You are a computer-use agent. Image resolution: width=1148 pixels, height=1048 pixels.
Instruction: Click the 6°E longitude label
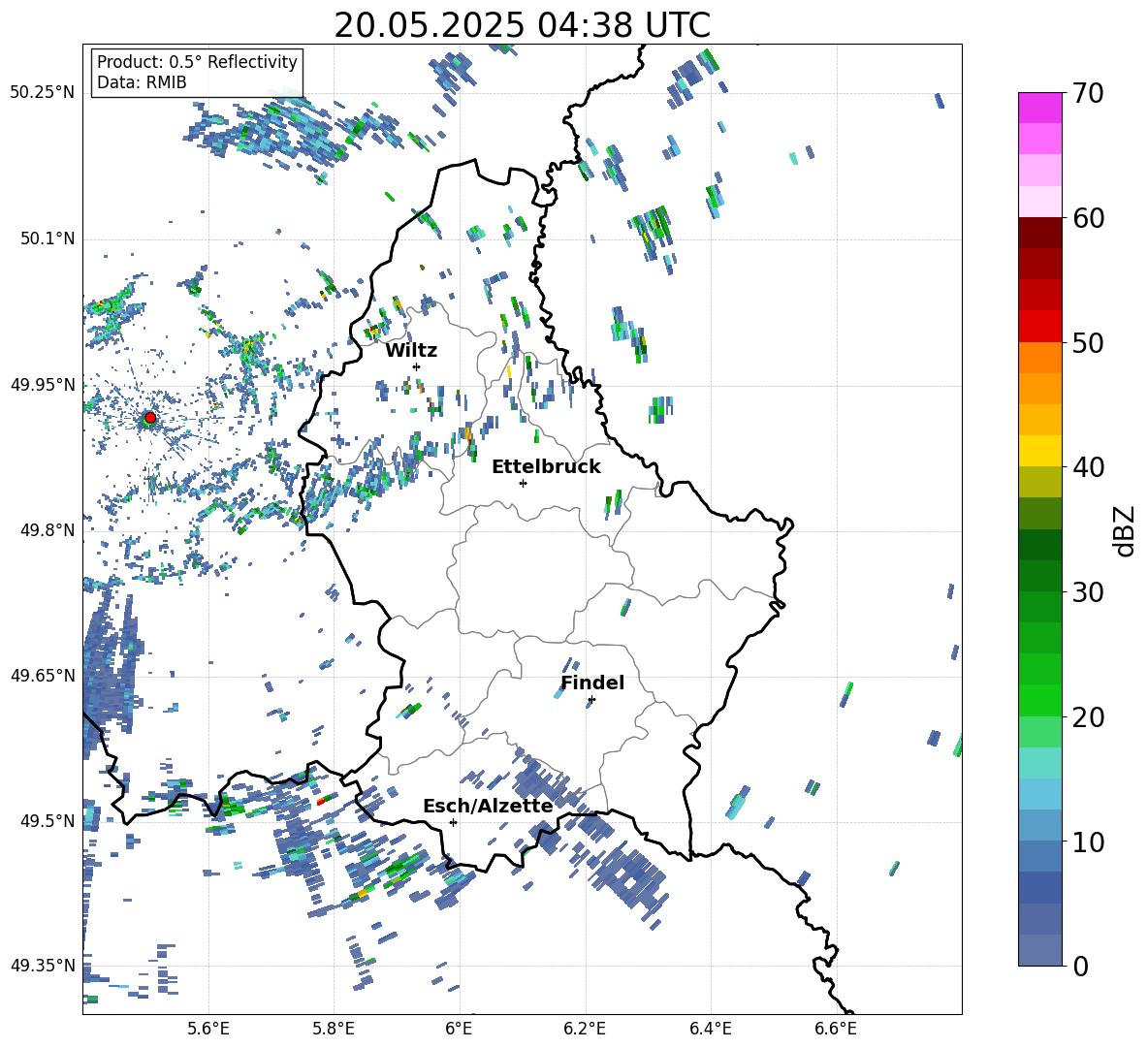pyautogui.click(x=459, y=1029)
